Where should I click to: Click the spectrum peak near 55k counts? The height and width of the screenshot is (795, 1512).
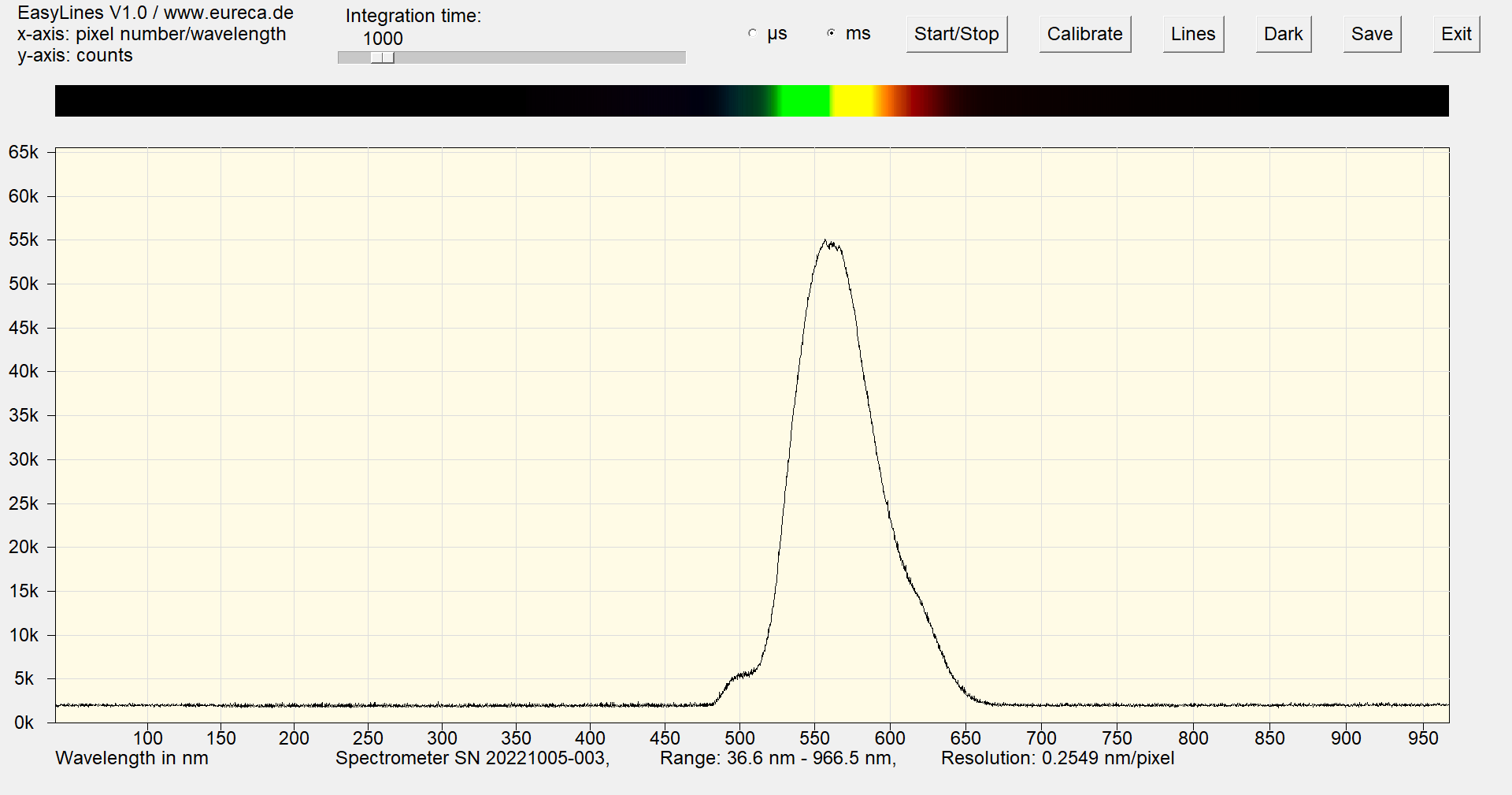[x=826, y=242]
